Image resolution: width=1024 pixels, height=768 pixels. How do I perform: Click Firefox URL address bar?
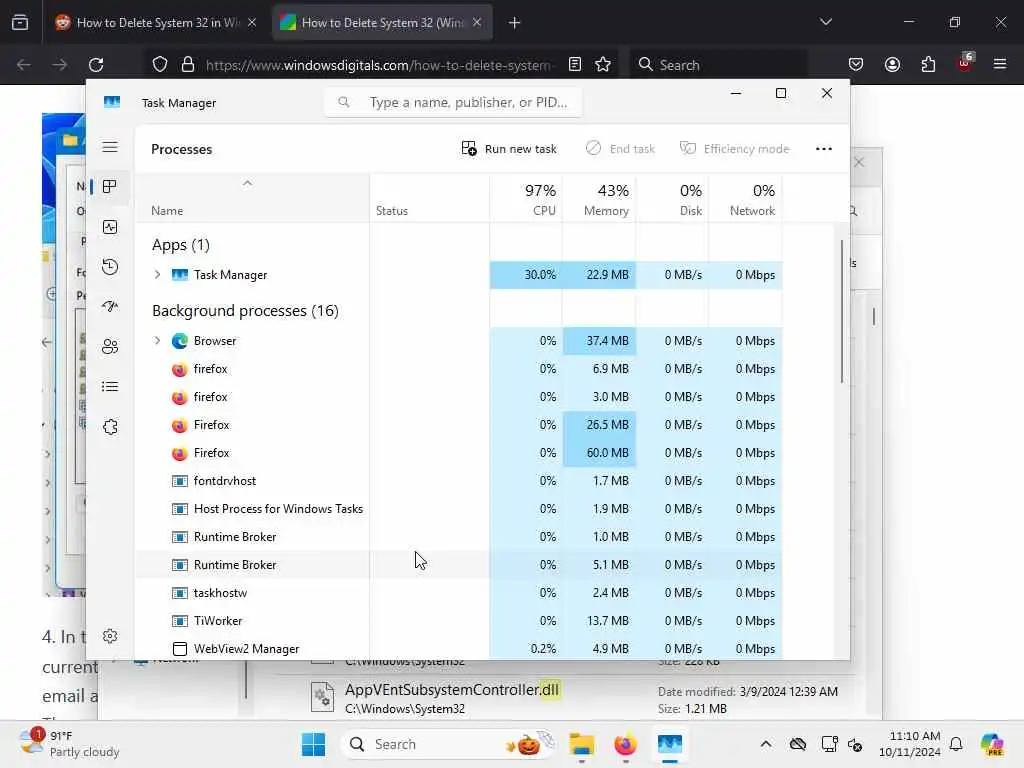point(379,65)
